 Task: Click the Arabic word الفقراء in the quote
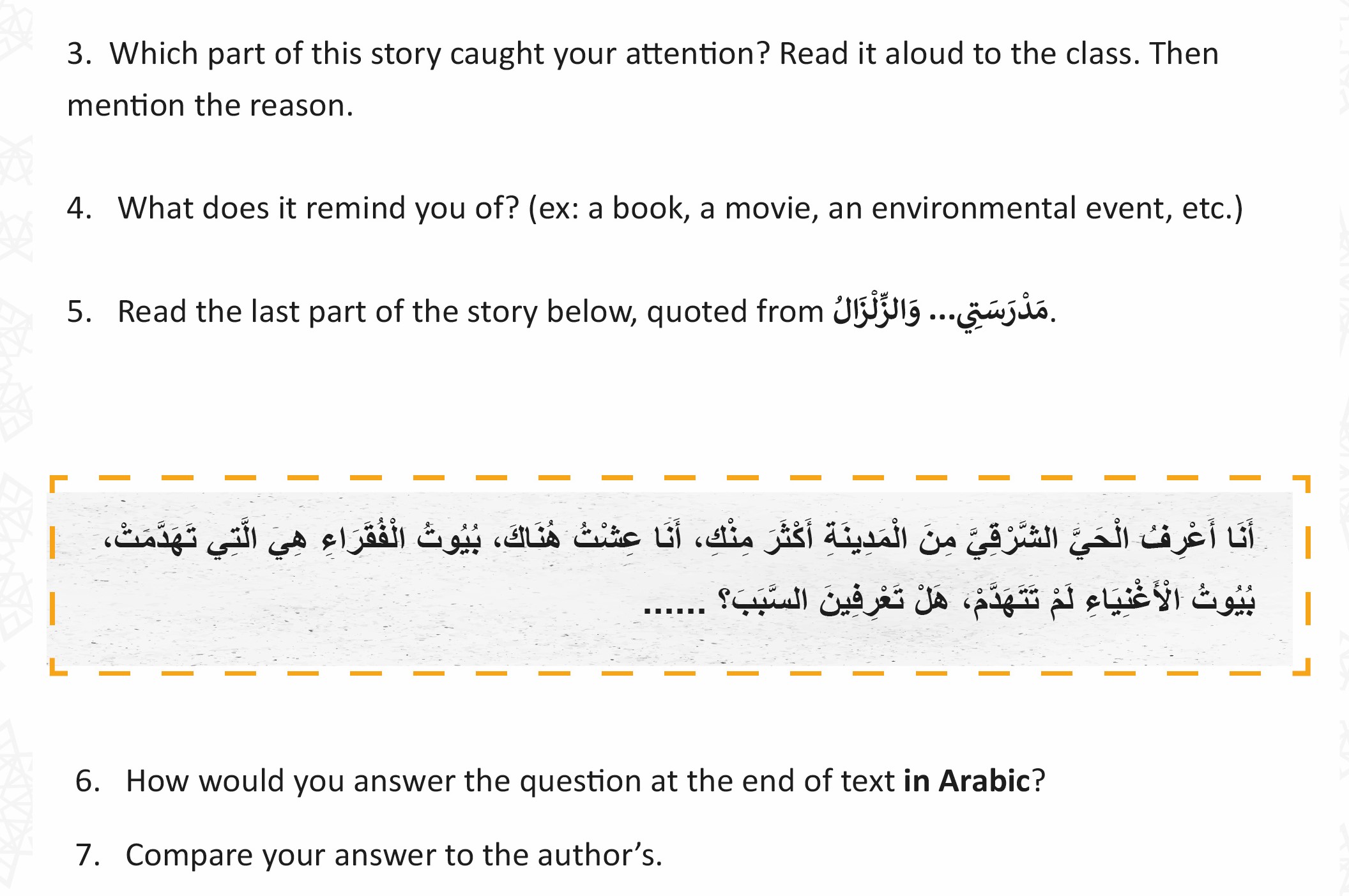pyautogui.click(x=363, y=538)
